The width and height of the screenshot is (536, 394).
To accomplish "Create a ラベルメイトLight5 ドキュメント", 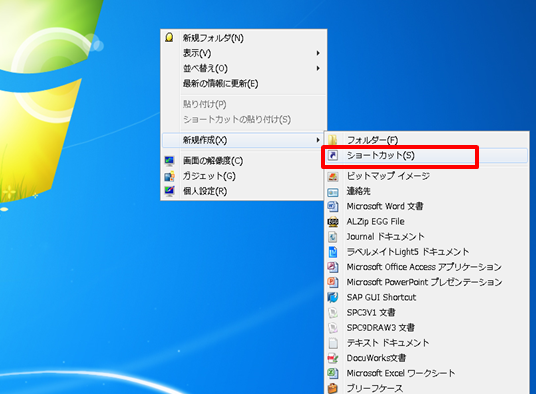I will click(426, 252).
